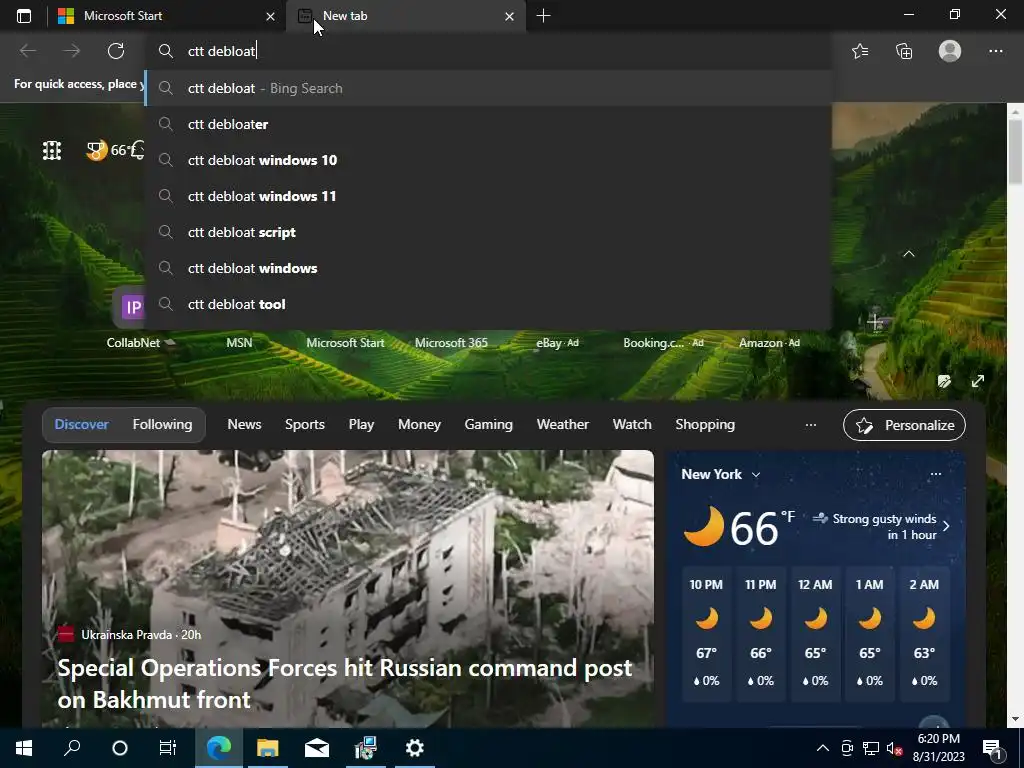1024x768 pixels.
Task: Switch to the Discover feed tab
Action: (x=82, y=424)
